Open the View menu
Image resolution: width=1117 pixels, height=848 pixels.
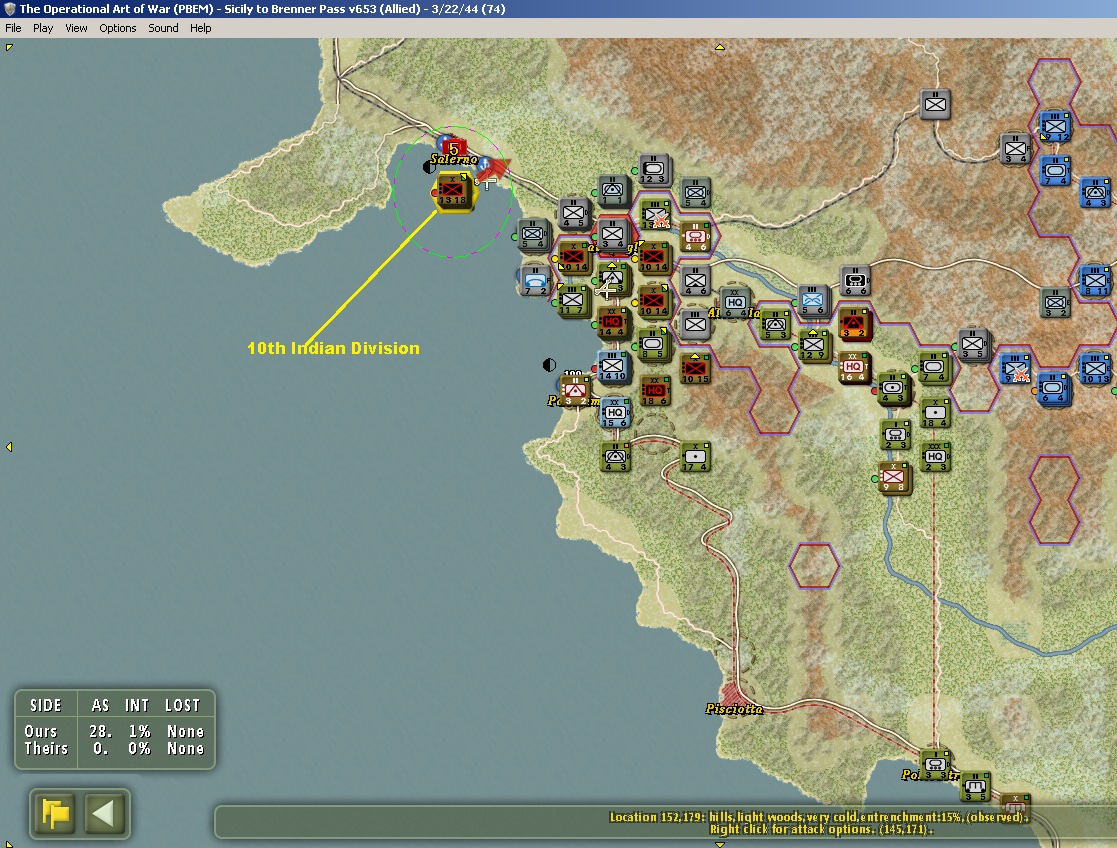pos(76,28)
